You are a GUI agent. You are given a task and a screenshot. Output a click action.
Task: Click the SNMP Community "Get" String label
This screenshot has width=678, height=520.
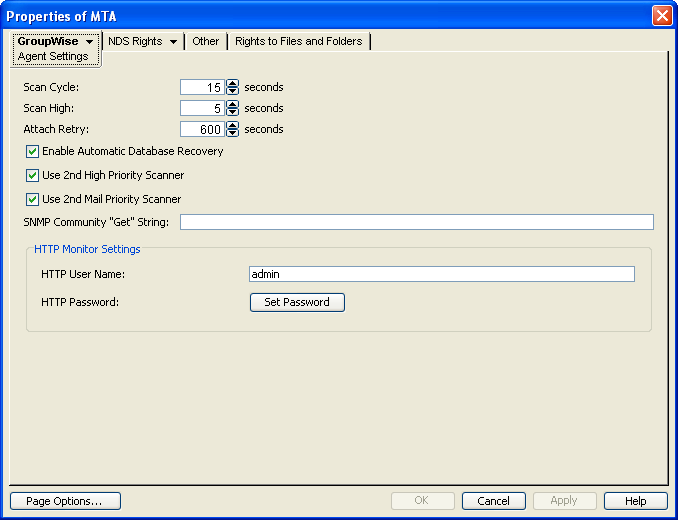pyautogui.click(x=96, y=222)
